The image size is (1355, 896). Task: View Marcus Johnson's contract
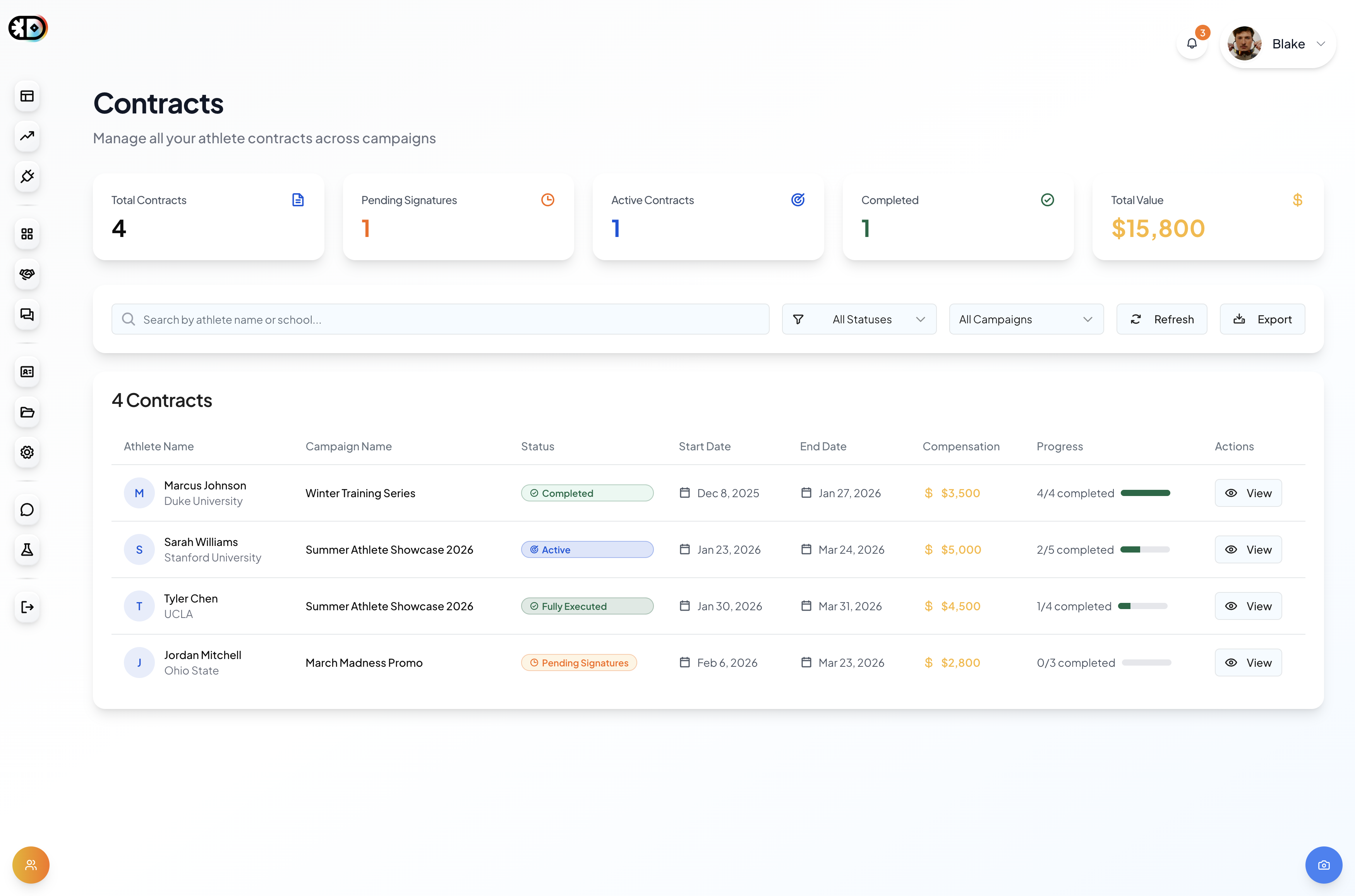1248,493
